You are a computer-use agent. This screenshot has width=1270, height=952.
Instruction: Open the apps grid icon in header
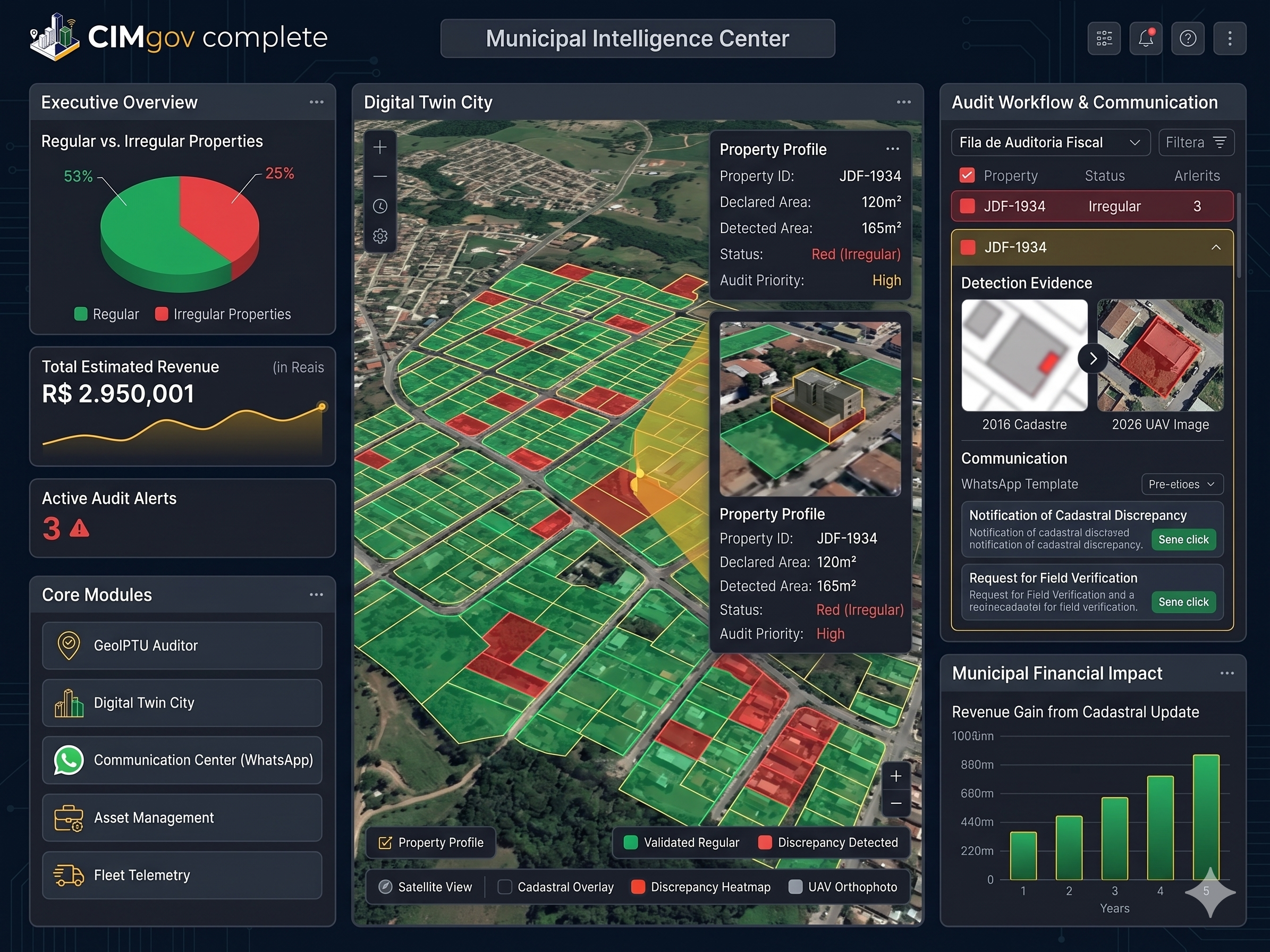point(1104,38)
